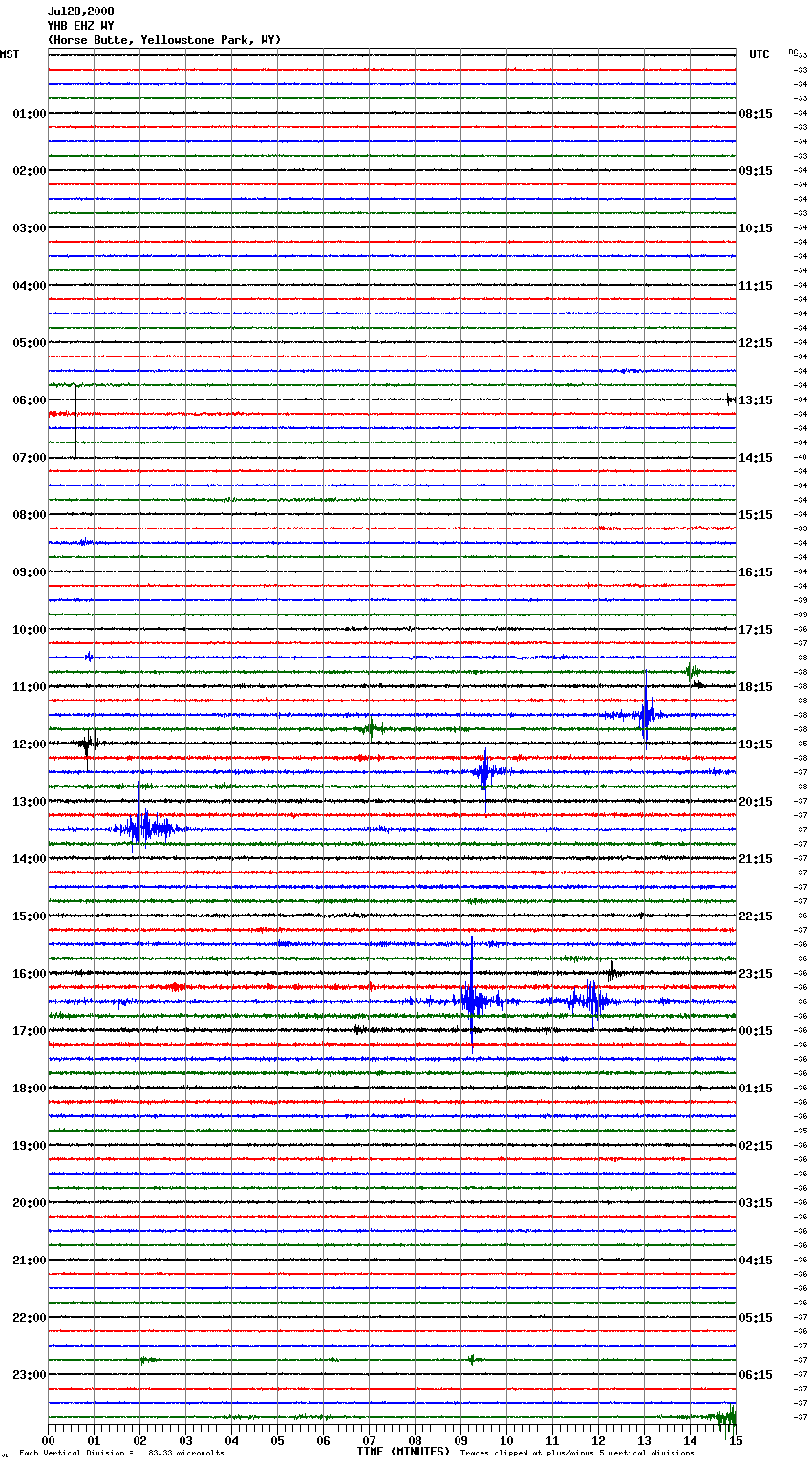The image size is (812, 1466).
Task: Click the 15 minute tick label
Action: click(736, 1441)
